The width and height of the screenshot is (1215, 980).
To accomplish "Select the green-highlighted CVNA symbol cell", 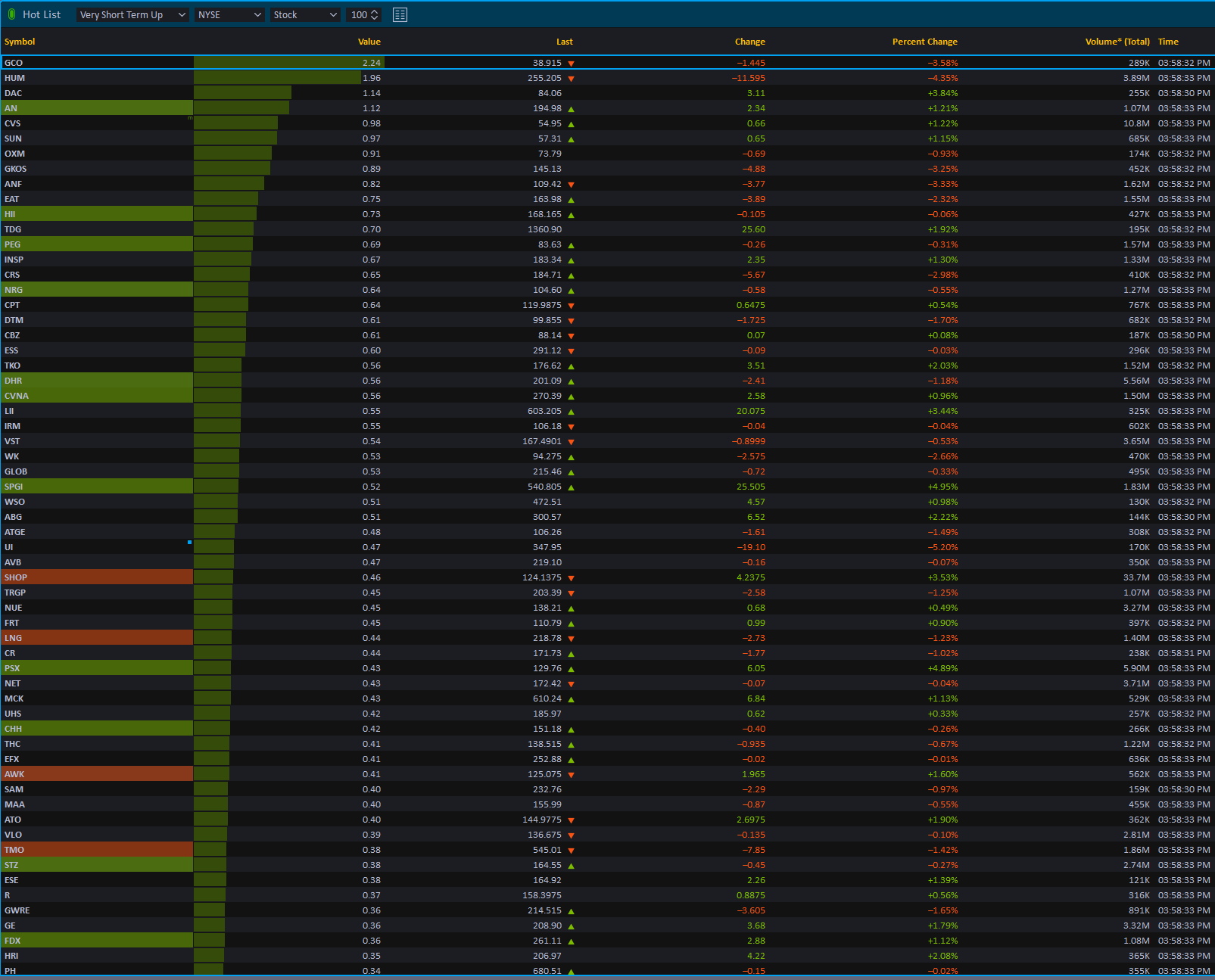I will (x=97, y=396).
